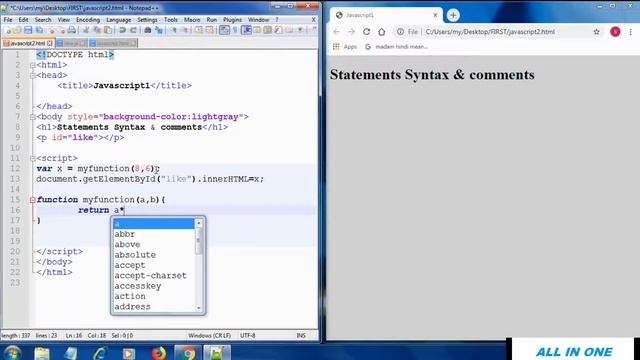Click the Cut scissors icon
Viewport: 640px width, 360px height.
[86, 30]
